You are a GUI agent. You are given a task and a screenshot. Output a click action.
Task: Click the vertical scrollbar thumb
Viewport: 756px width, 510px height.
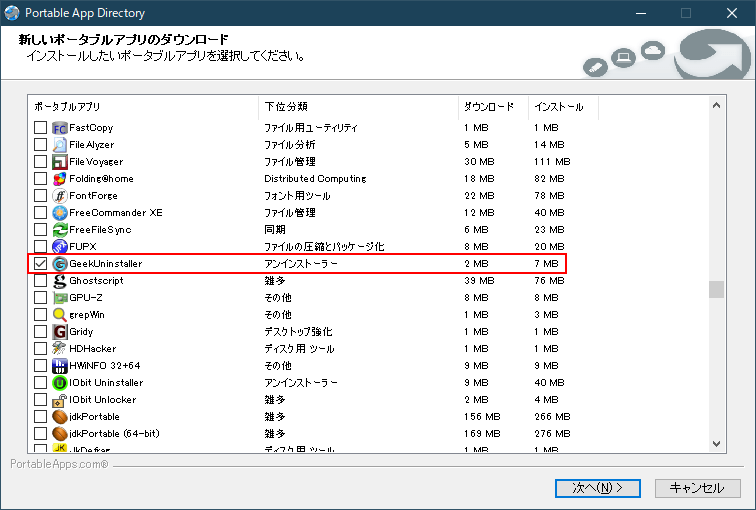716,289
